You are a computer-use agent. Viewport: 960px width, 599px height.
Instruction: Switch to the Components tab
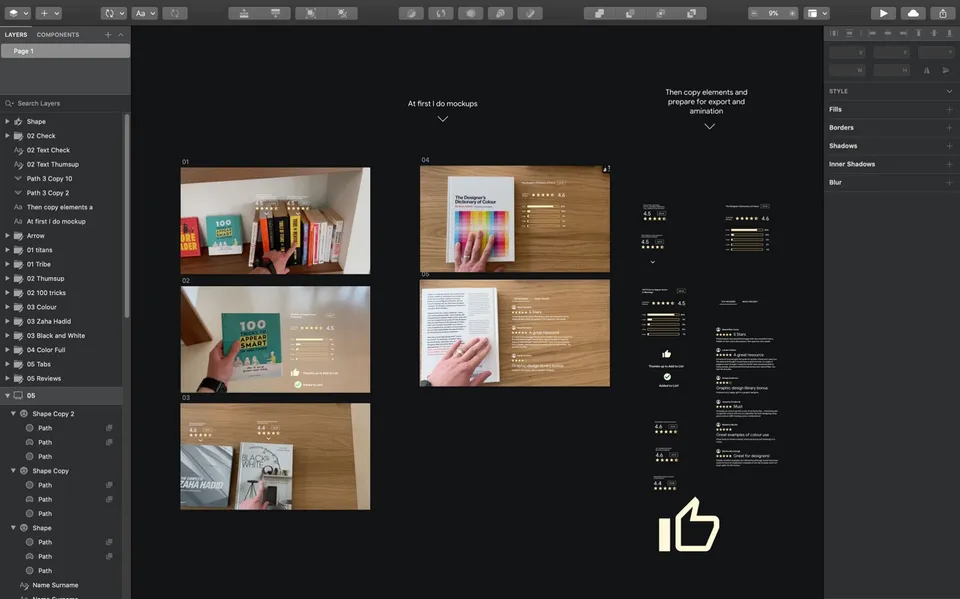pos(58,35)
